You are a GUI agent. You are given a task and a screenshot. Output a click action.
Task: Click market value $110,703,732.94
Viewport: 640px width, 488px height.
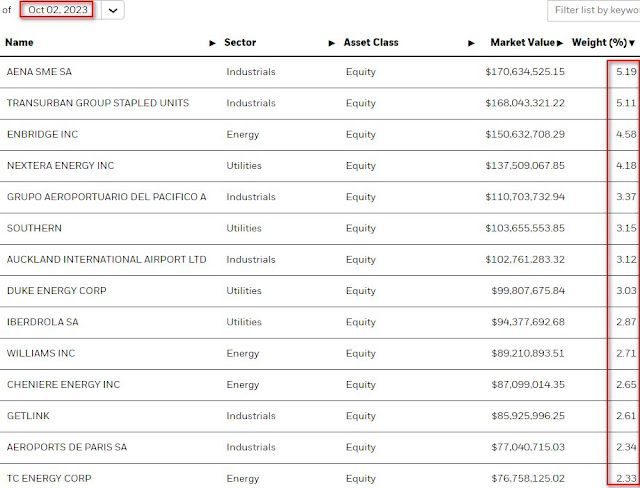coord(525,197)
